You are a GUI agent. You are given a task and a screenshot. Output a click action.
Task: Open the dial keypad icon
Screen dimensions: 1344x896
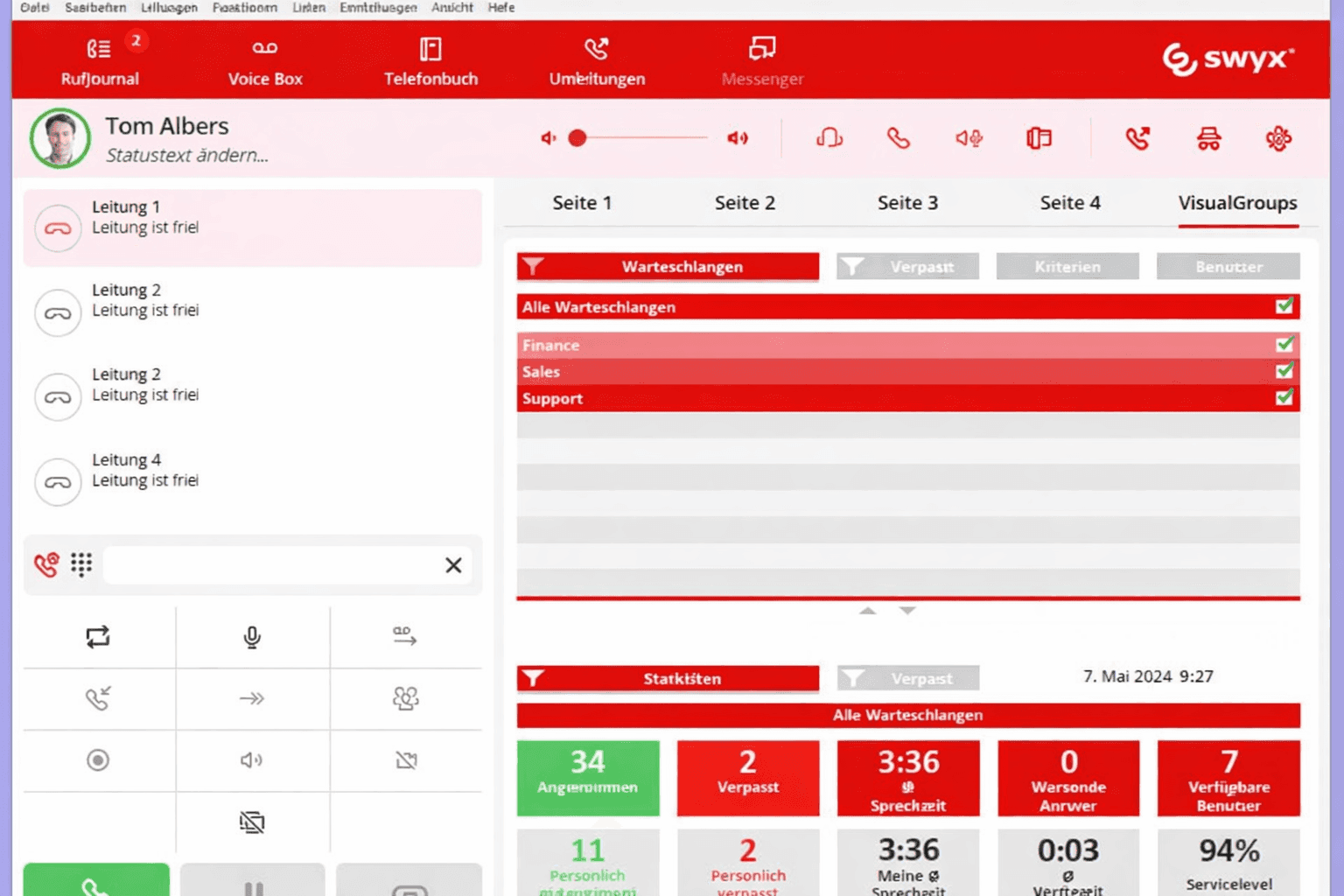(x=81, y=565)
